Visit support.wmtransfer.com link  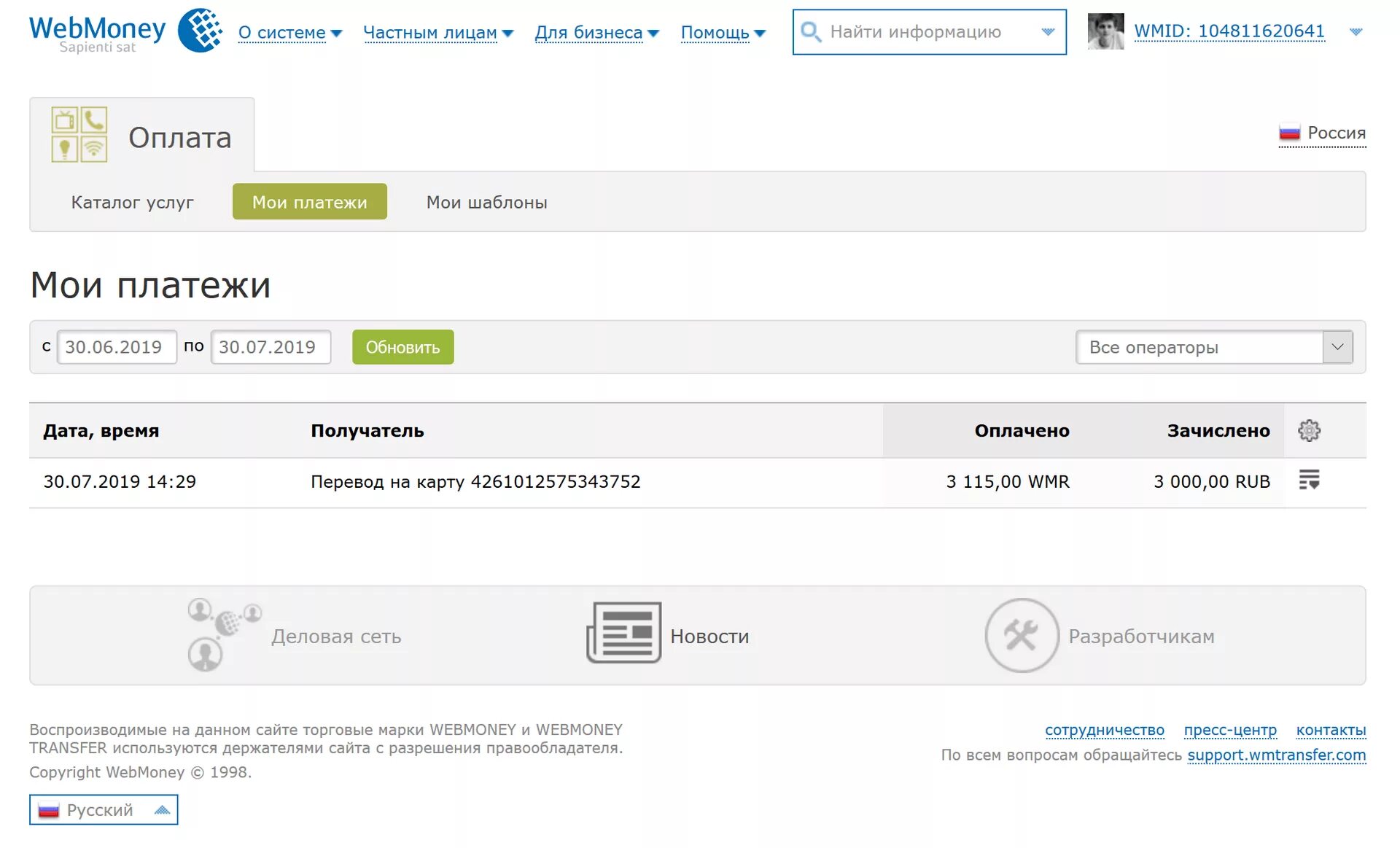pyautogui.click(x=1277, y=755)
